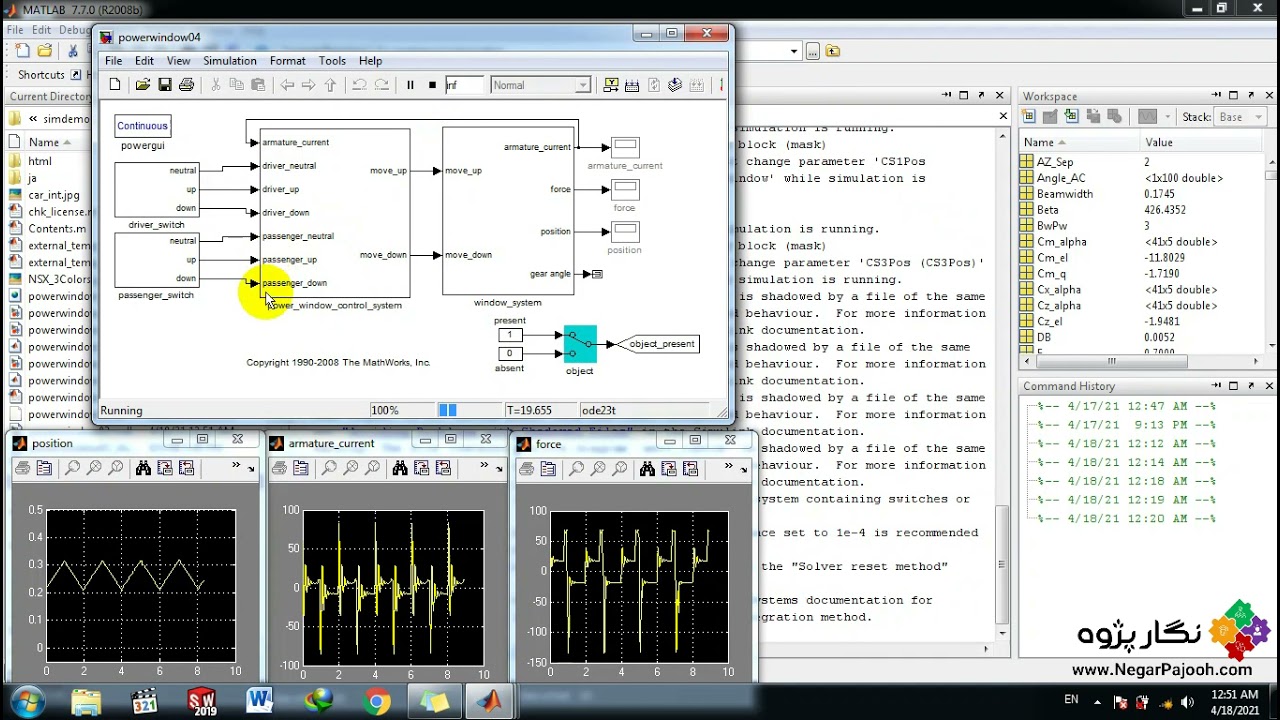Click Zoom icon in position scope
This screenshot has height=720, width=1280.
pyautogui.click(x=73, y=468)
